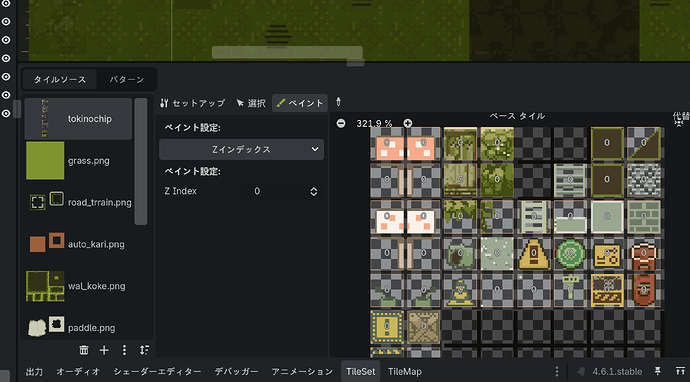The width and height of the screenshot is (690, 382).
Task: Pick the cracked green pot tile
Action: click(460, 253)
